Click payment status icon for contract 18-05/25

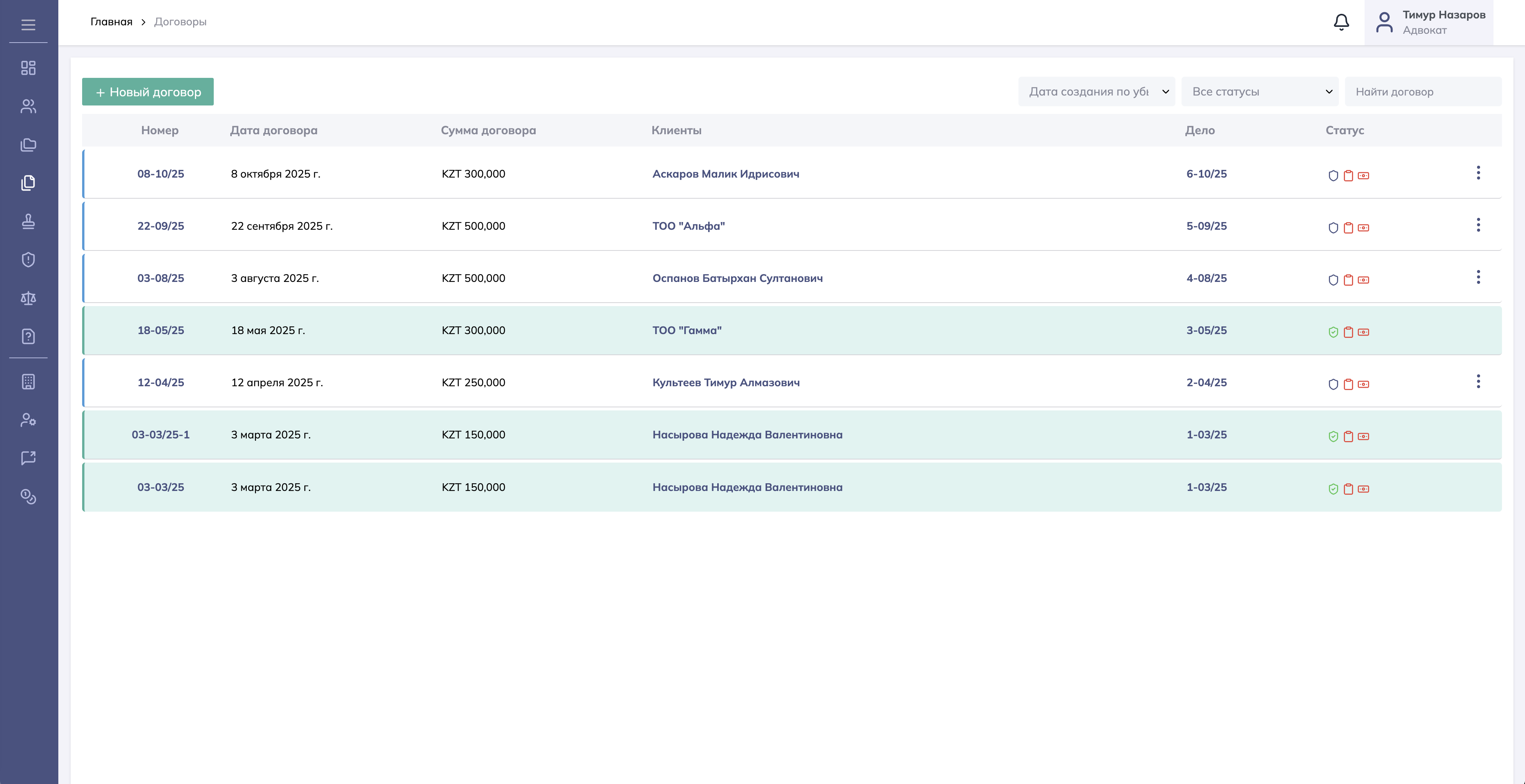(1363, 333)
